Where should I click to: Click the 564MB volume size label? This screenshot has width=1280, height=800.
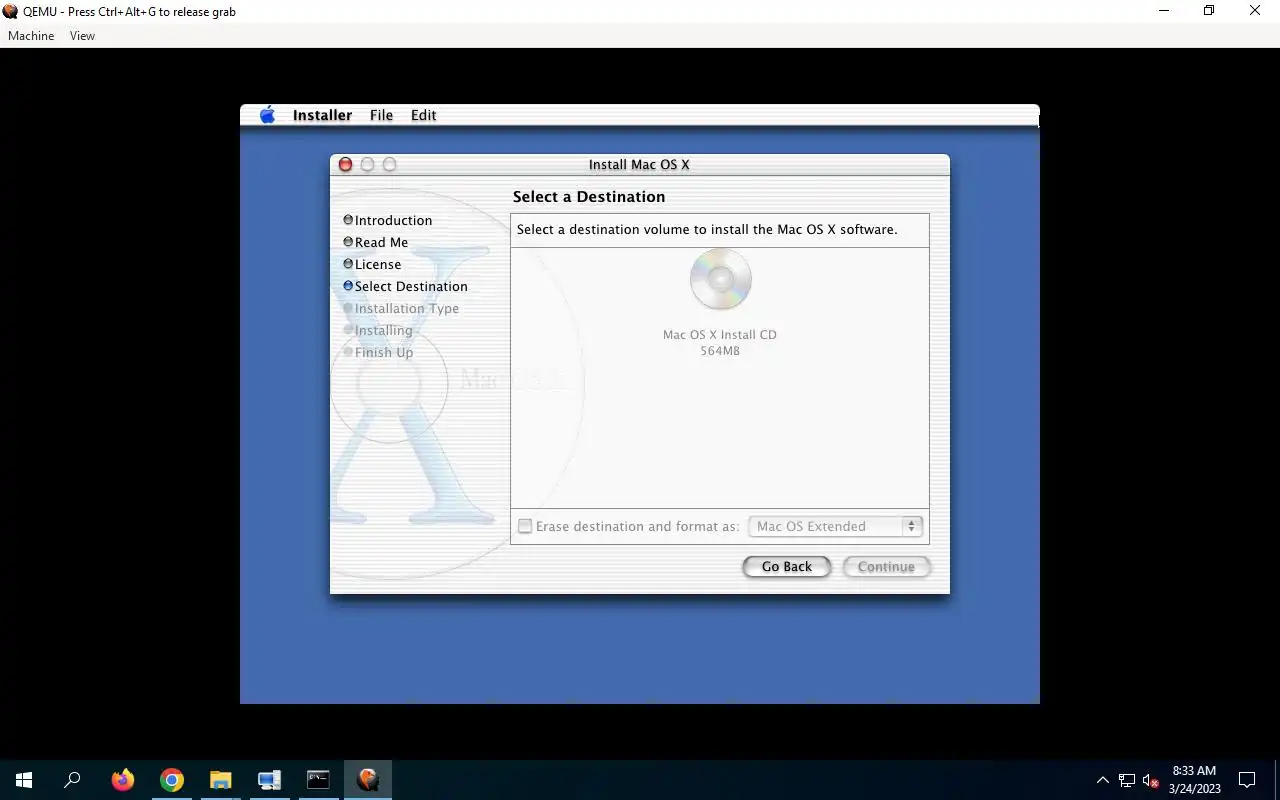(x=720, y=351)
